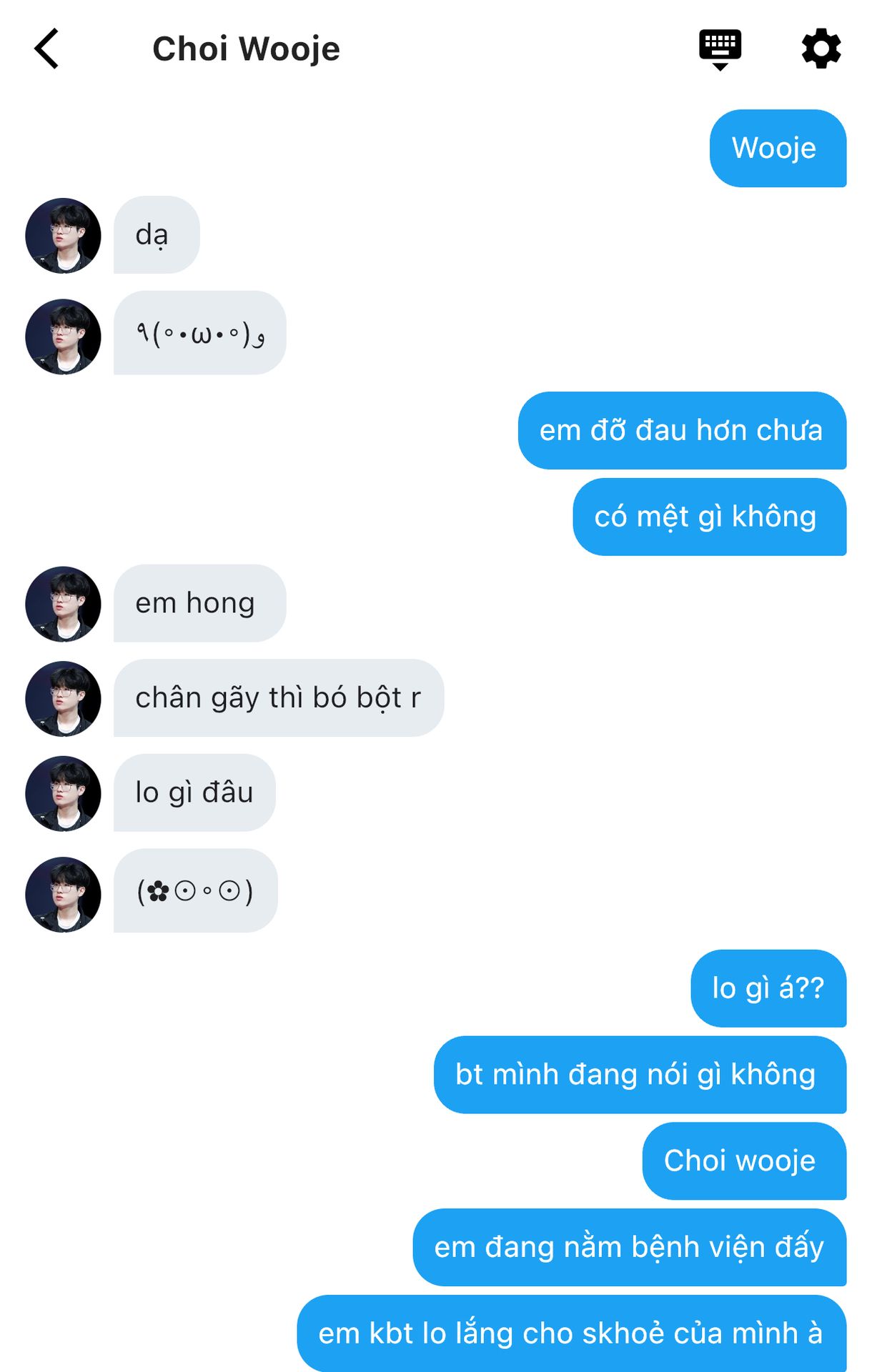Hide keyboard with the keyboard icon
The width and height of the screenshot is (872, 1372).
tap(720, 49)
